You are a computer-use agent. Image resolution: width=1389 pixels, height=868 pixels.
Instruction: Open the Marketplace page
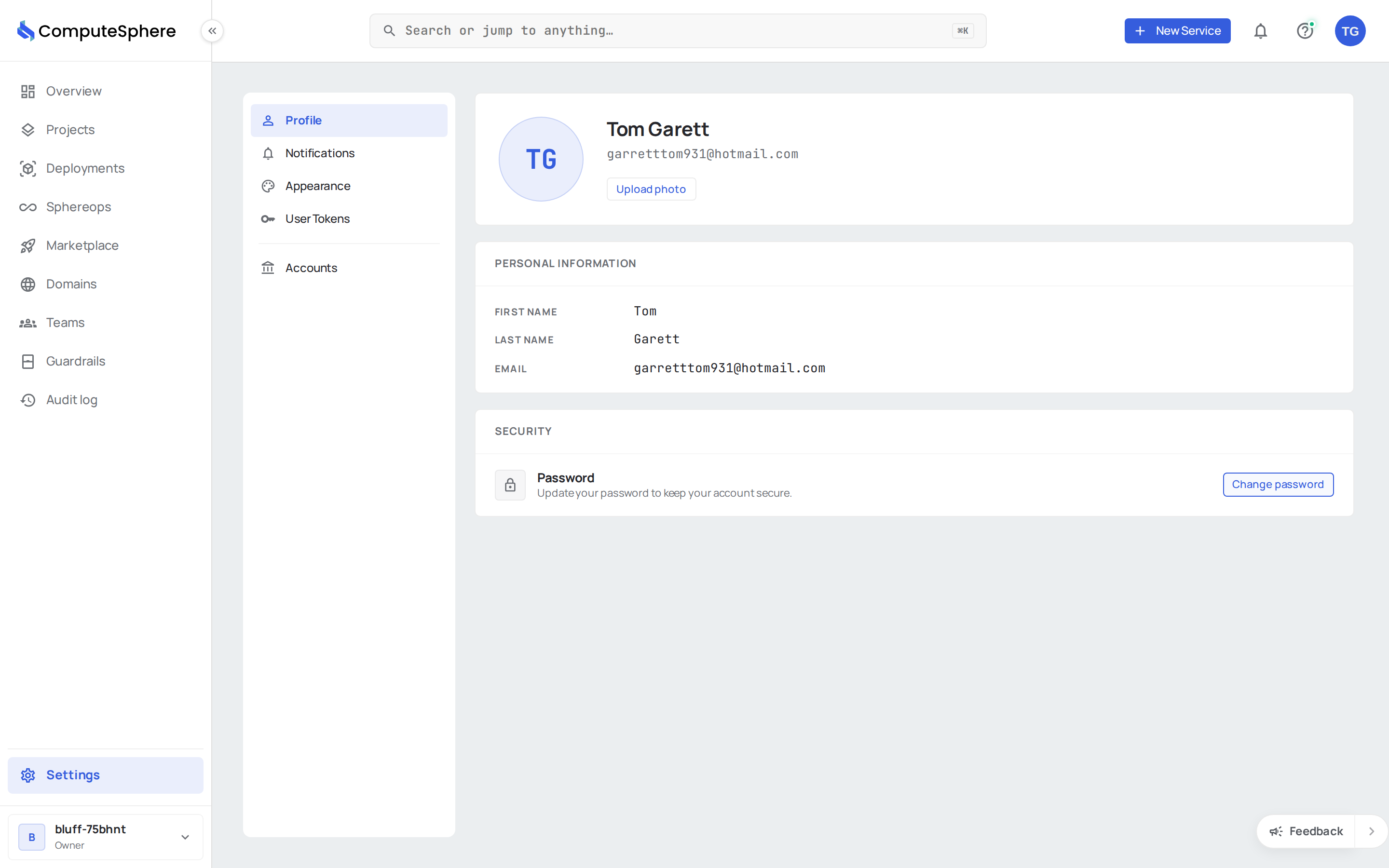tap(106, 246)
